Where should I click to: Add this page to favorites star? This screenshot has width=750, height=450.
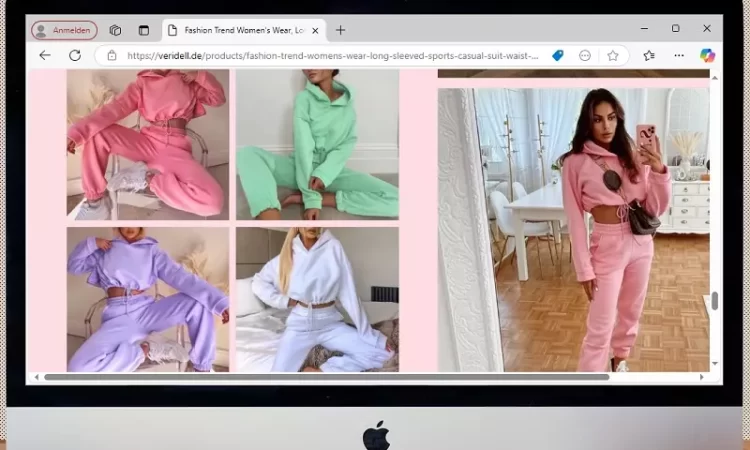point(613,55)
